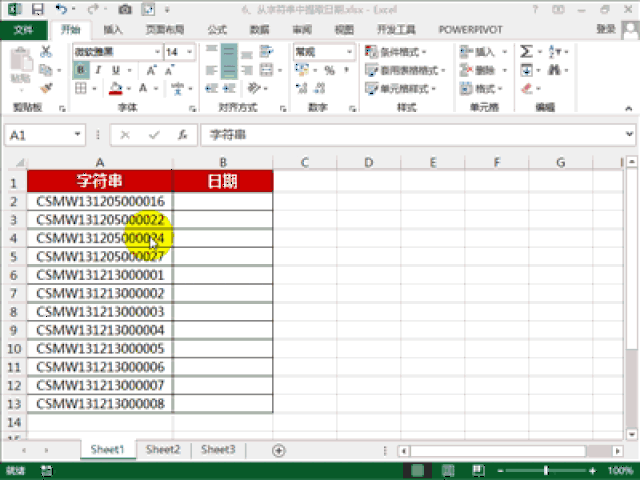Expand the formula bar with chevron
Screen dimensions: 640x480
(x=629, y=133)
